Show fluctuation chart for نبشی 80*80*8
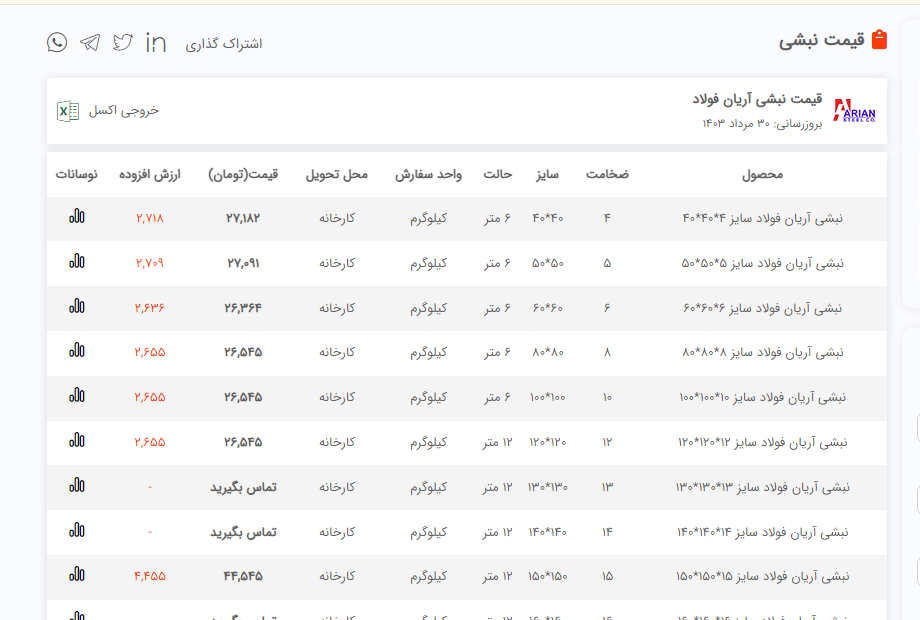The width and height of the screenshot is (920, 620). [x=77, y=350]
